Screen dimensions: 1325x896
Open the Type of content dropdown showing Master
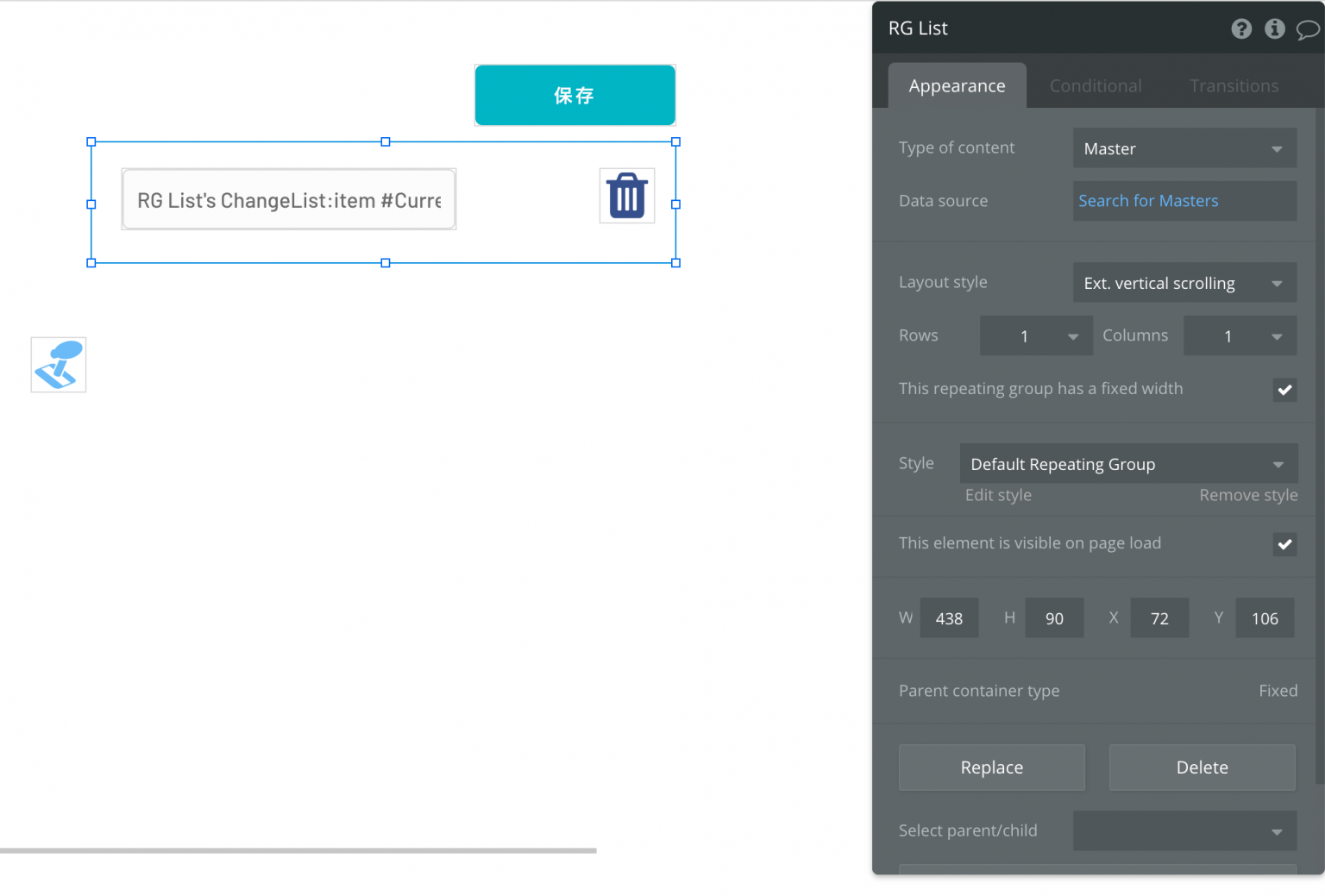pos(1184,147)
